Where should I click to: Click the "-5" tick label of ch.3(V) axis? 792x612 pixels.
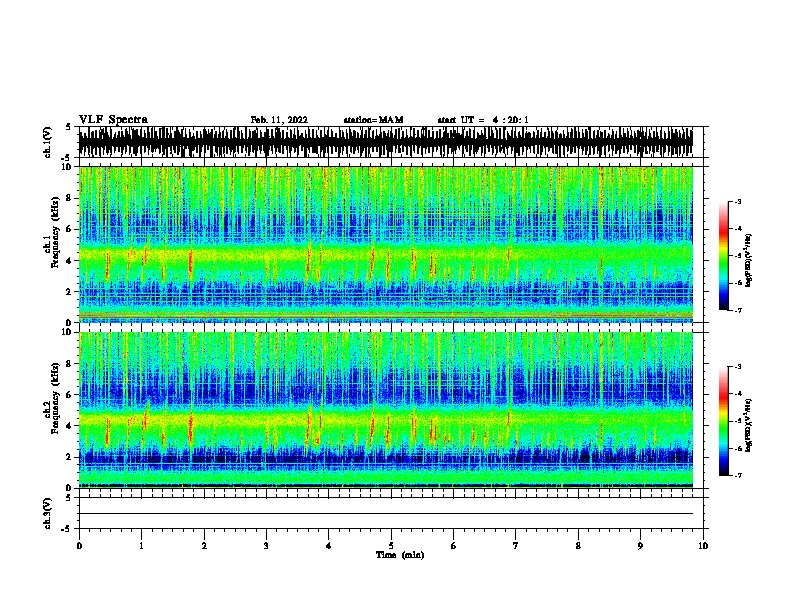pyautogui.click(x=67, y=529)
